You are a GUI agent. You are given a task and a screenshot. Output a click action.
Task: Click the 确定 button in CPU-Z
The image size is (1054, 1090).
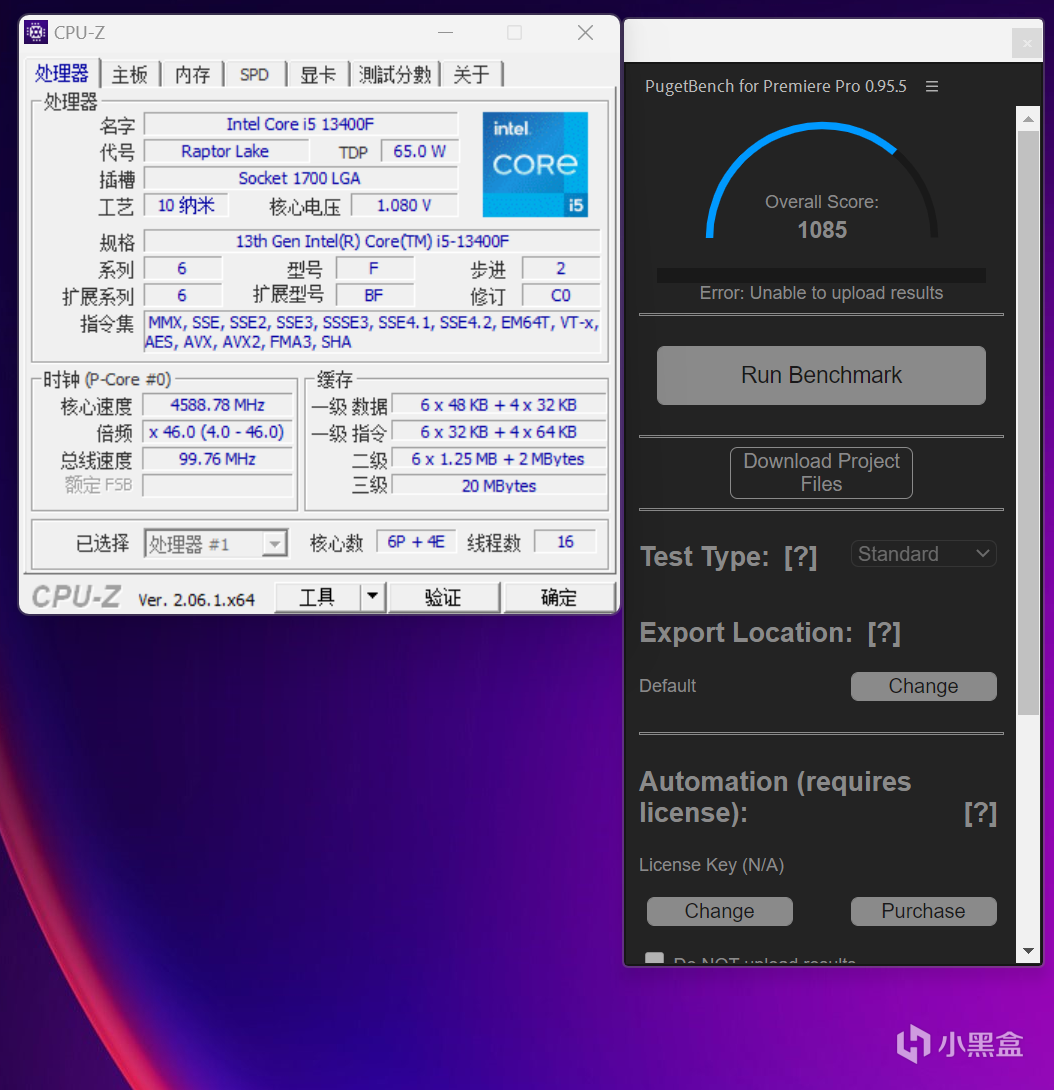click(x=559, y=597)
